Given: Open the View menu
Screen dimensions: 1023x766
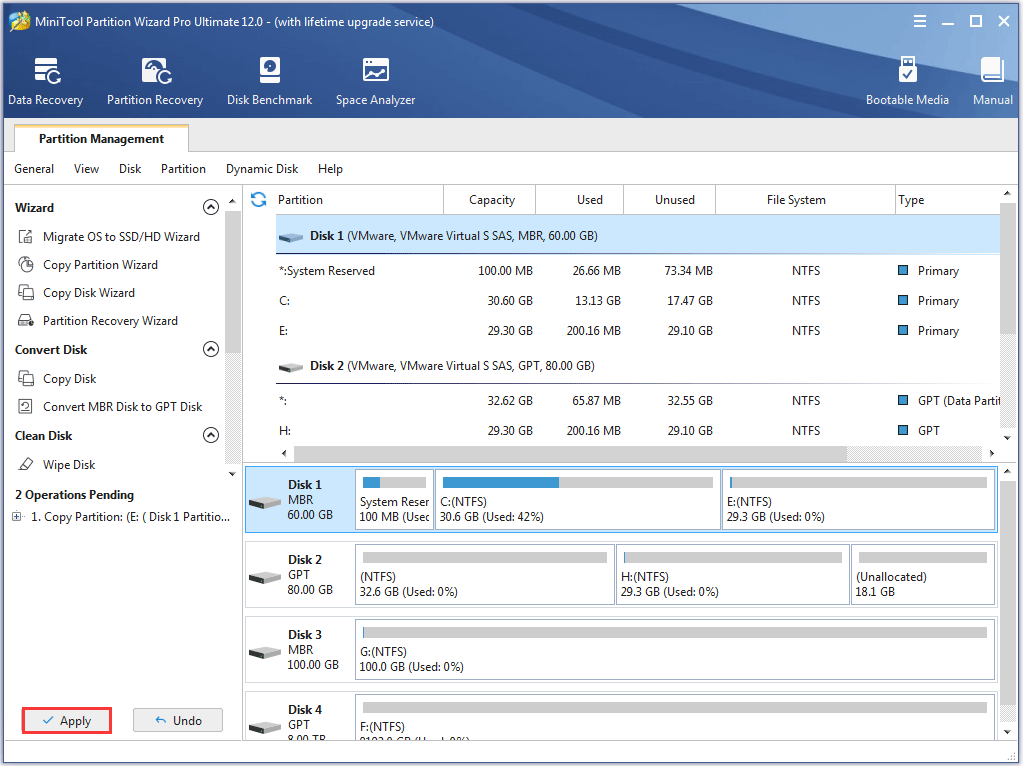Looking at the screenshot, I should click(x=86, y=169).
